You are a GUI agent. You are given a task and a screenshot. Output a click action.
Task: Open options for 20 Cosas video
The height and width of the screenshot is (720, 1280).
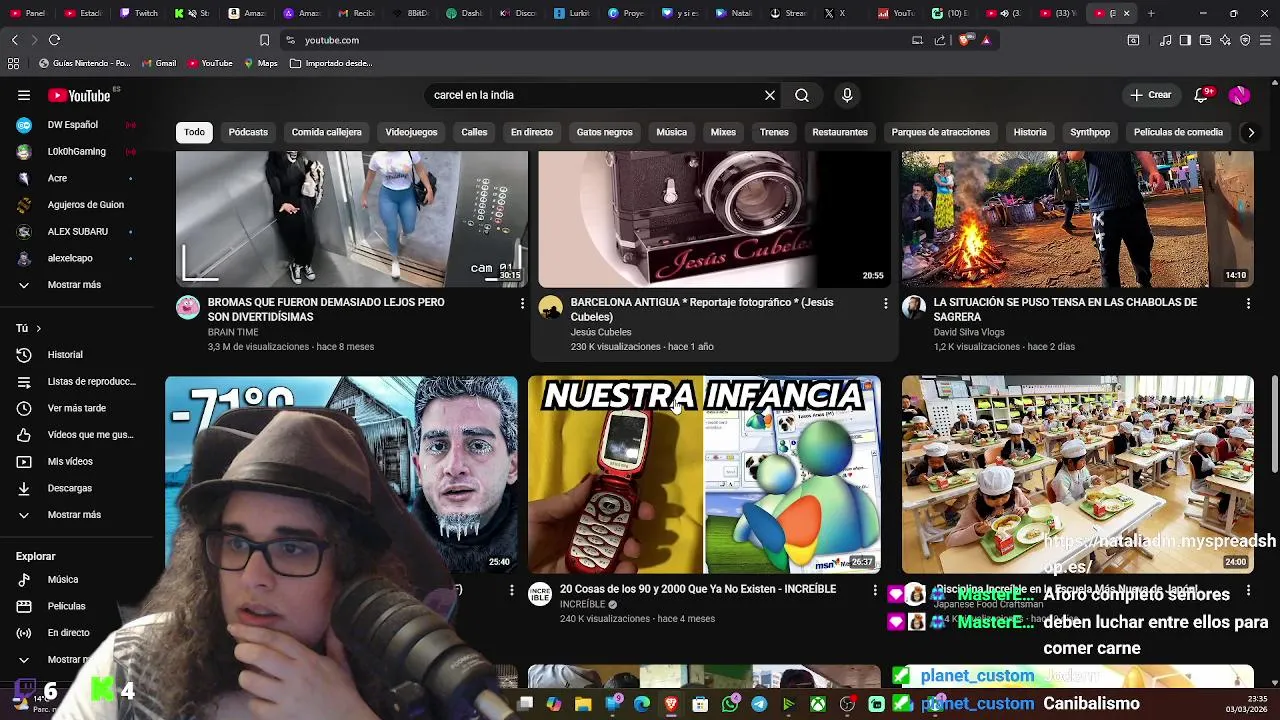pos(875,591)
